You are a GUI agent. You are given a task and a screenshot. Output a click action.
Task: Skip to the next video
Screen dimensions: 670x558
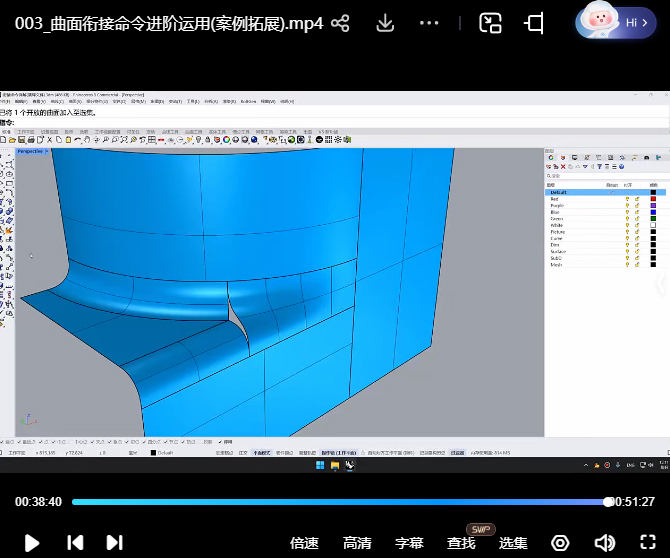pos(114,542)
